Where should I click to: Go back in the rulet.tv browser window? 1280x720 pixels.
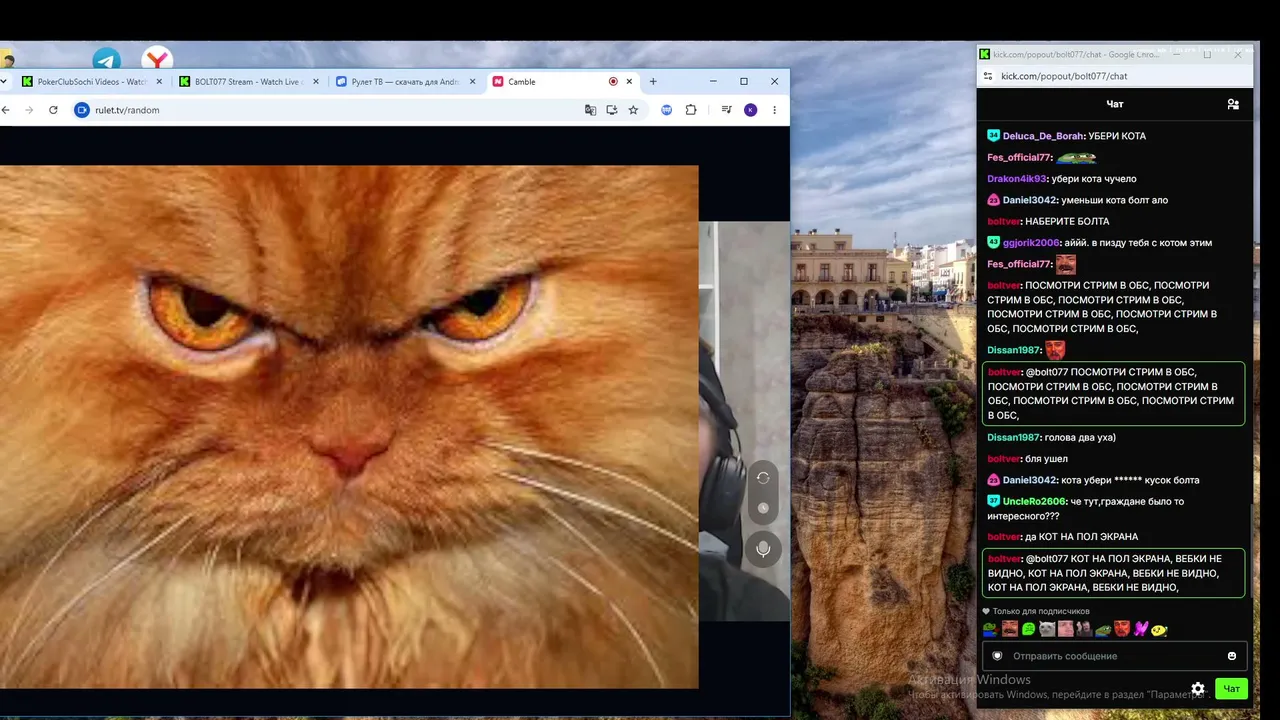pos(6,110)
